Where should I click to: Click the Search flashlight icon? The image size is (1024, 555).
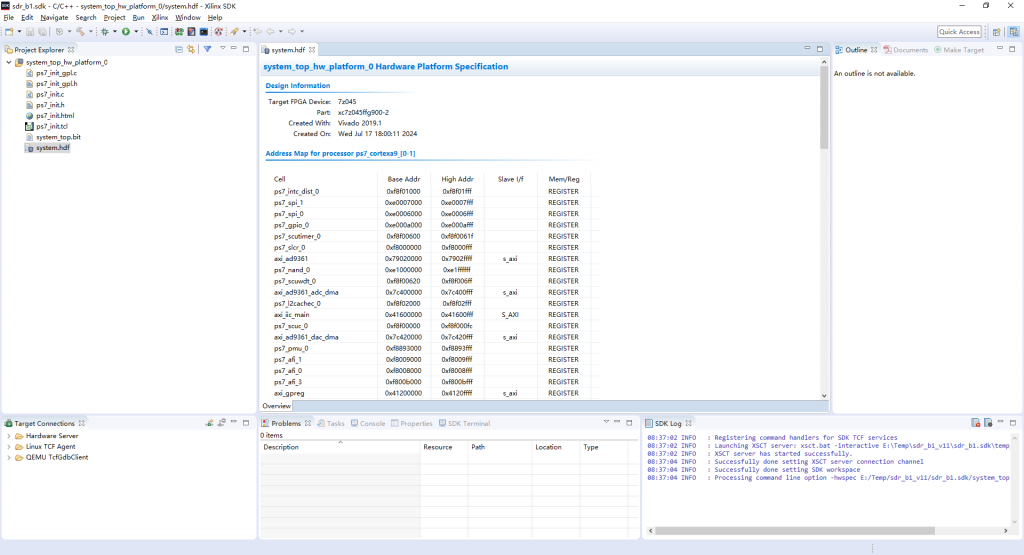pyautogui.click(x=234, y=31)
